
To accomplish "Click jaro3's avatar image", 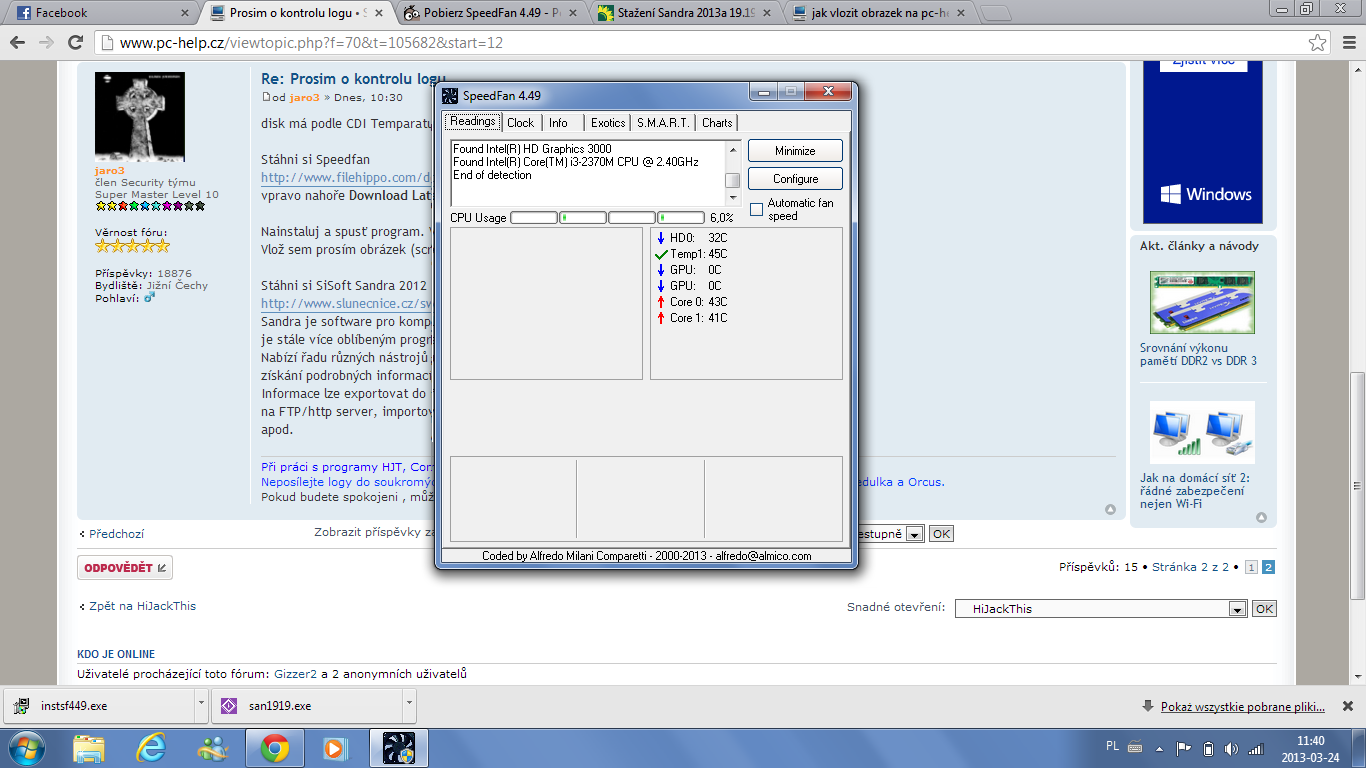I will [139, 117].
